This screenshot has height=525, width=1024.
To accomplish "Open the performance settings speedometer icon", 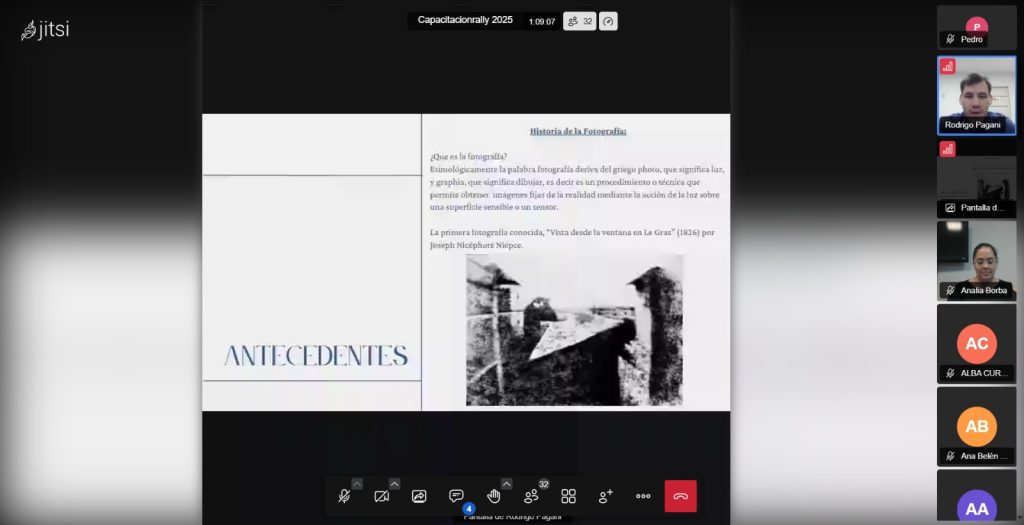I will [x=608, y=21].
